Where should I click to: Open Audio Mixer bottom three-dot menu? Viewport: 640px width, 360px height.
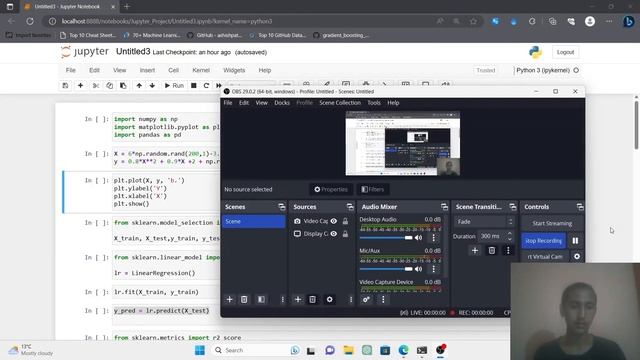383,300
